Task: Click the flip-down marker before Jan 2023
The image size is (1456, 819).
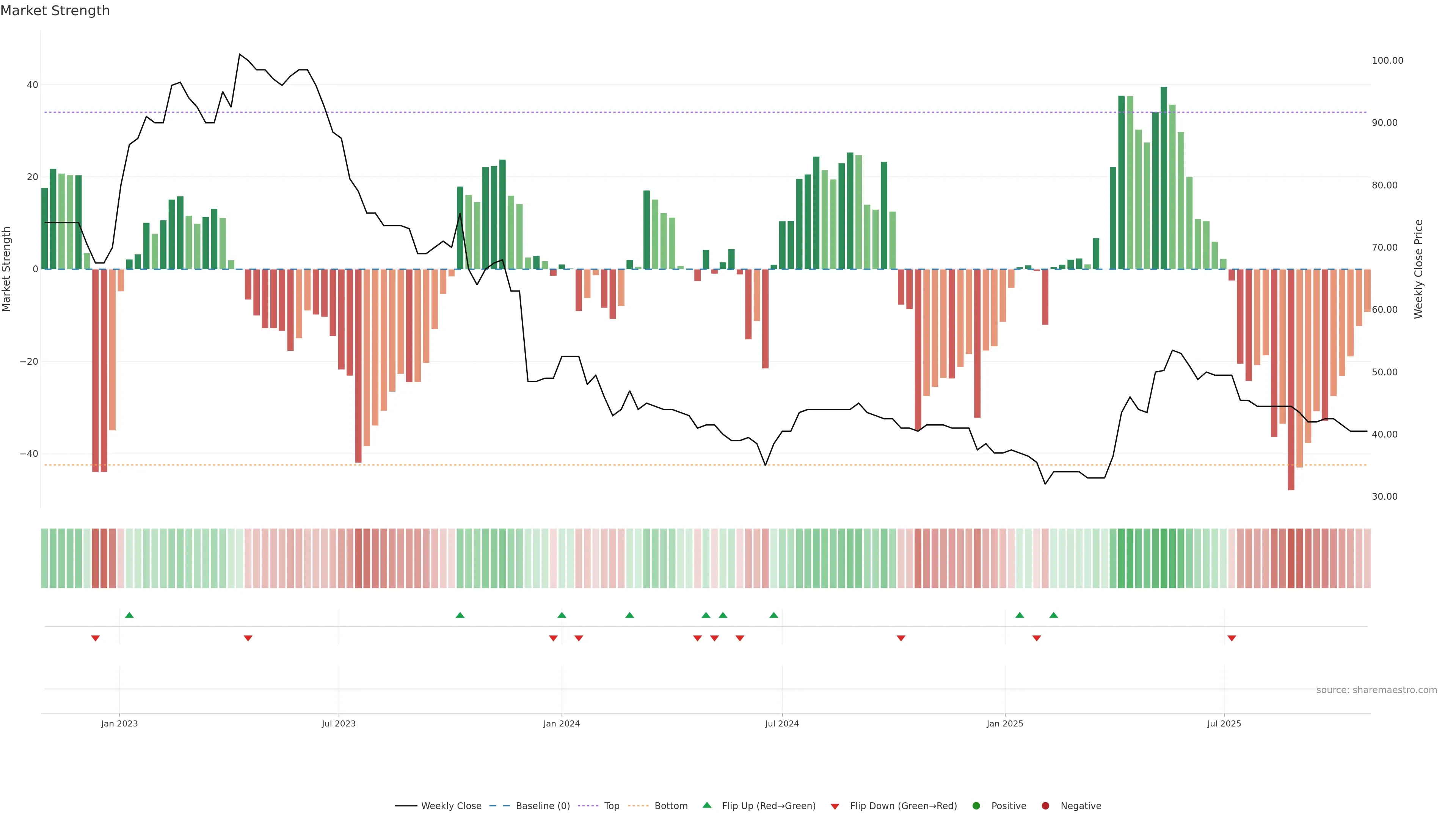Action: pos(96,638)
